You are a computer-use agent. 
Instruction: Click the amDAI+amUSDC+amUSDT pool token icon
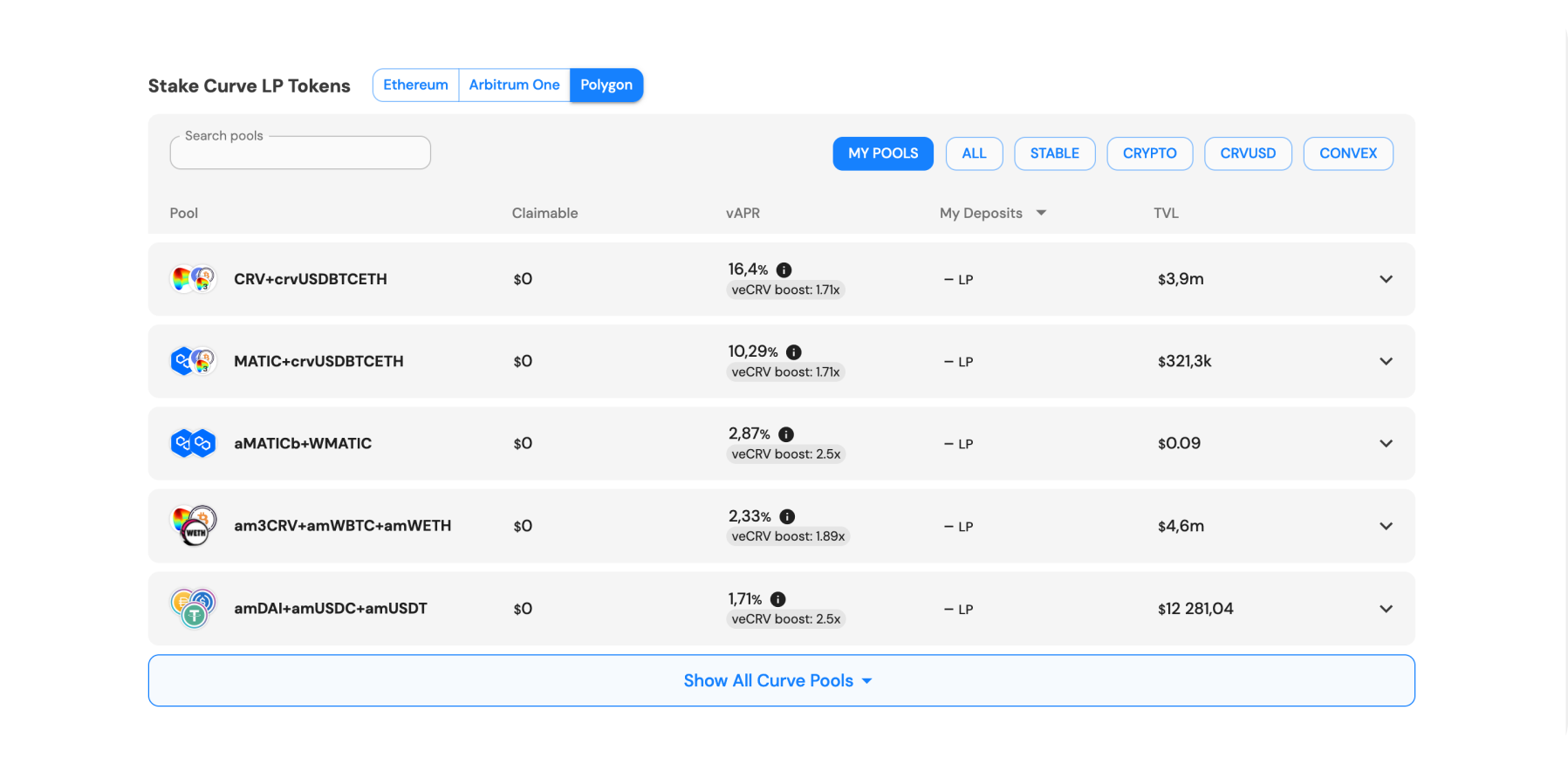coord(193,608)
